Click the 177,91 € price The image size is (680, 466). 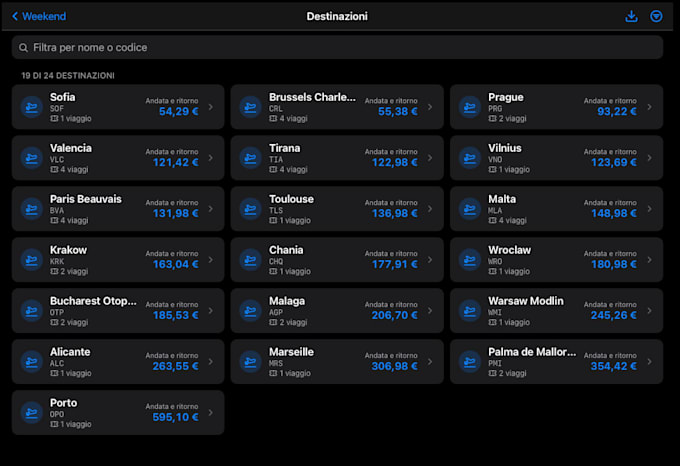395,264
